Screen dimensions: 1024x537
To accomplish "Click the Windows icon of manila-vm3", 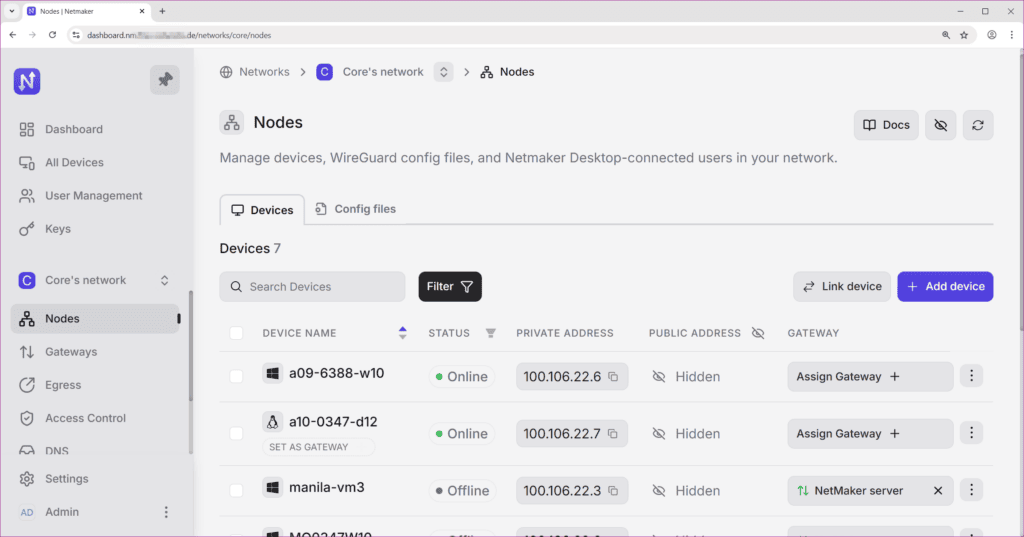I will pyautogui.click(x=272, y=488).
